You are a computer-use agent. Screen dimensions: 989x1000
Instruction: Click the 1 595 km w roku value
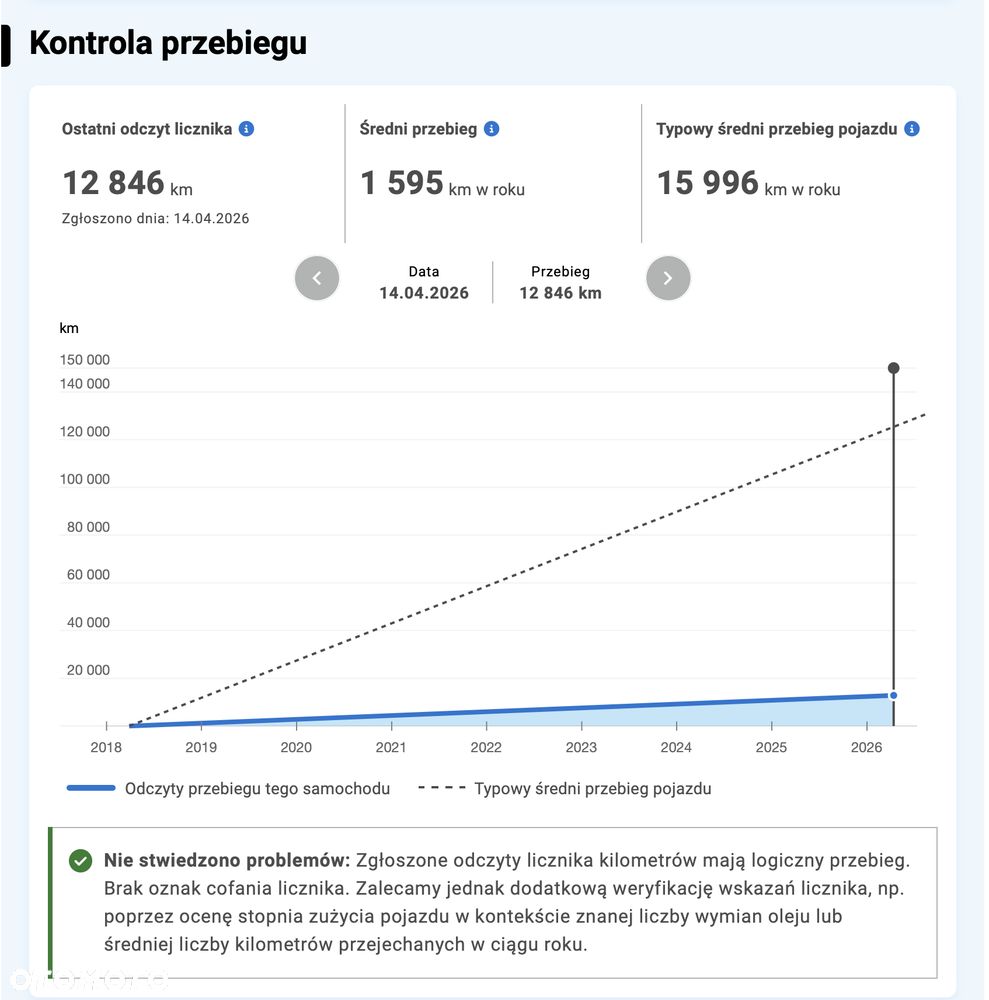443,183
